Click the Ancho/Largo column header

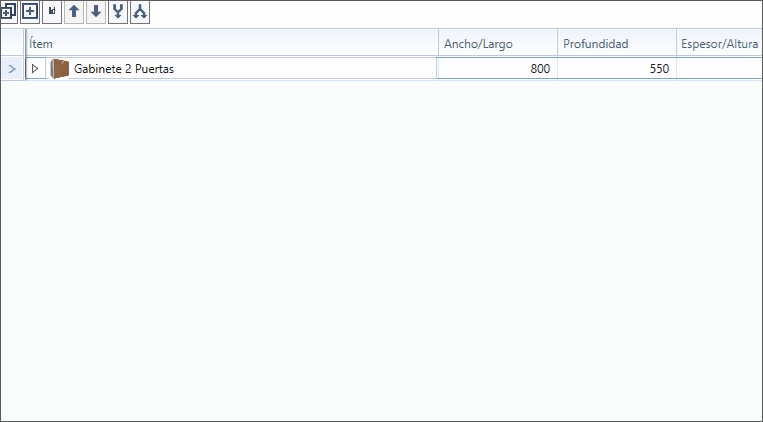pos(498,43)
